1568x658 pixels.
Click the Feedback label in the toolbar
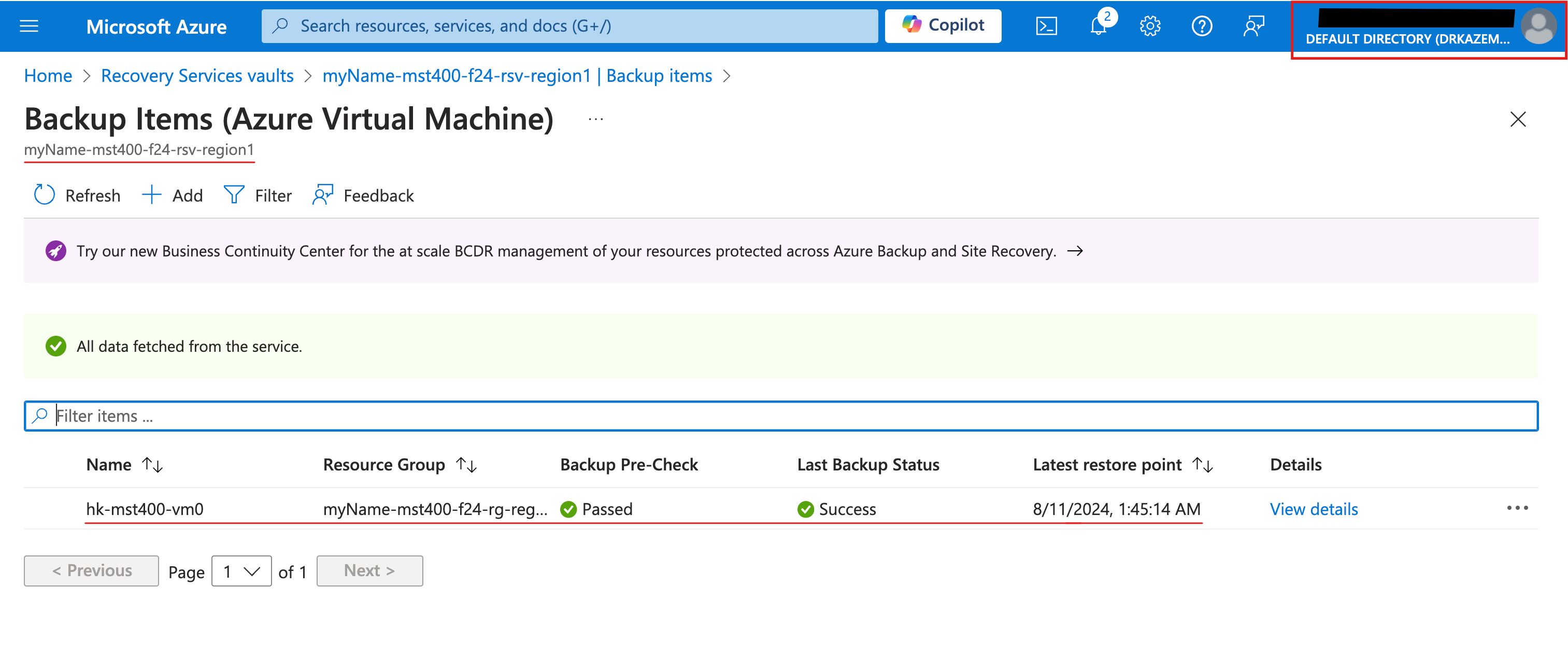[379, 195]
